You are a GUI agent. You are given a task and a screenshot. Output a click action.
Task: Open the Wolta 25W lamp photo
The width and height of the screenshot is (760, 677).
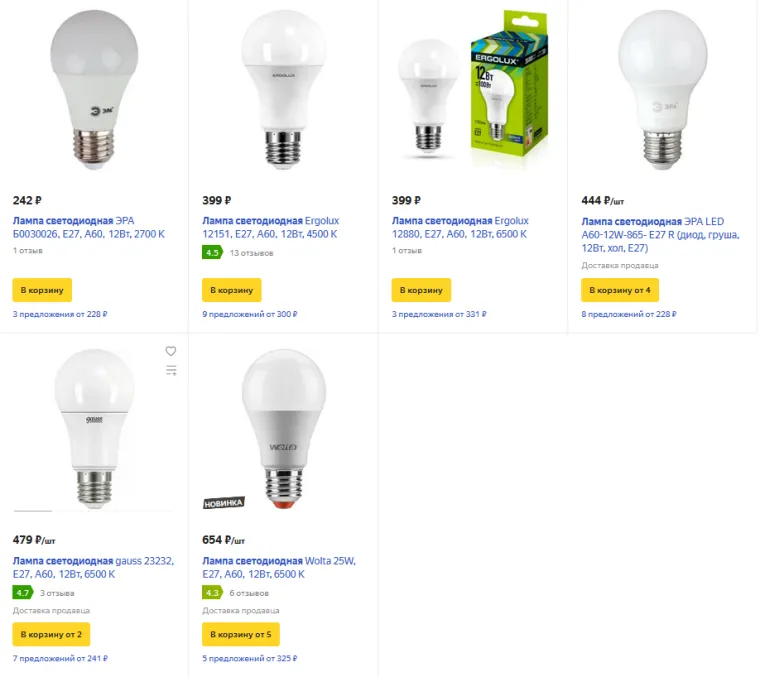(x=284, y=423)
